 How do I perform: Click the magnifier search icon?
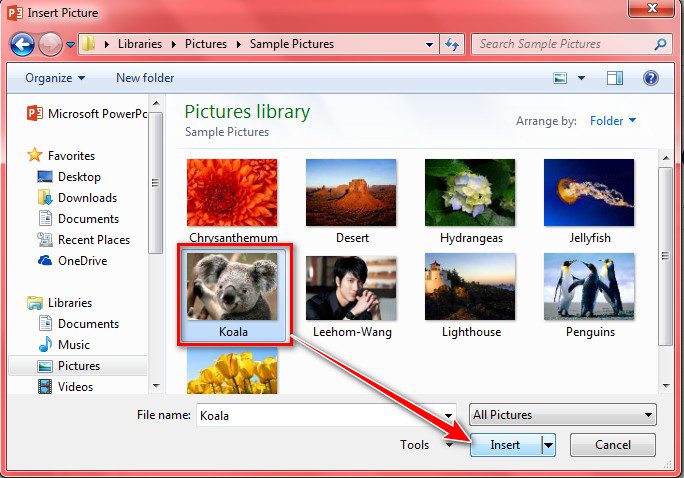point(661,44)
